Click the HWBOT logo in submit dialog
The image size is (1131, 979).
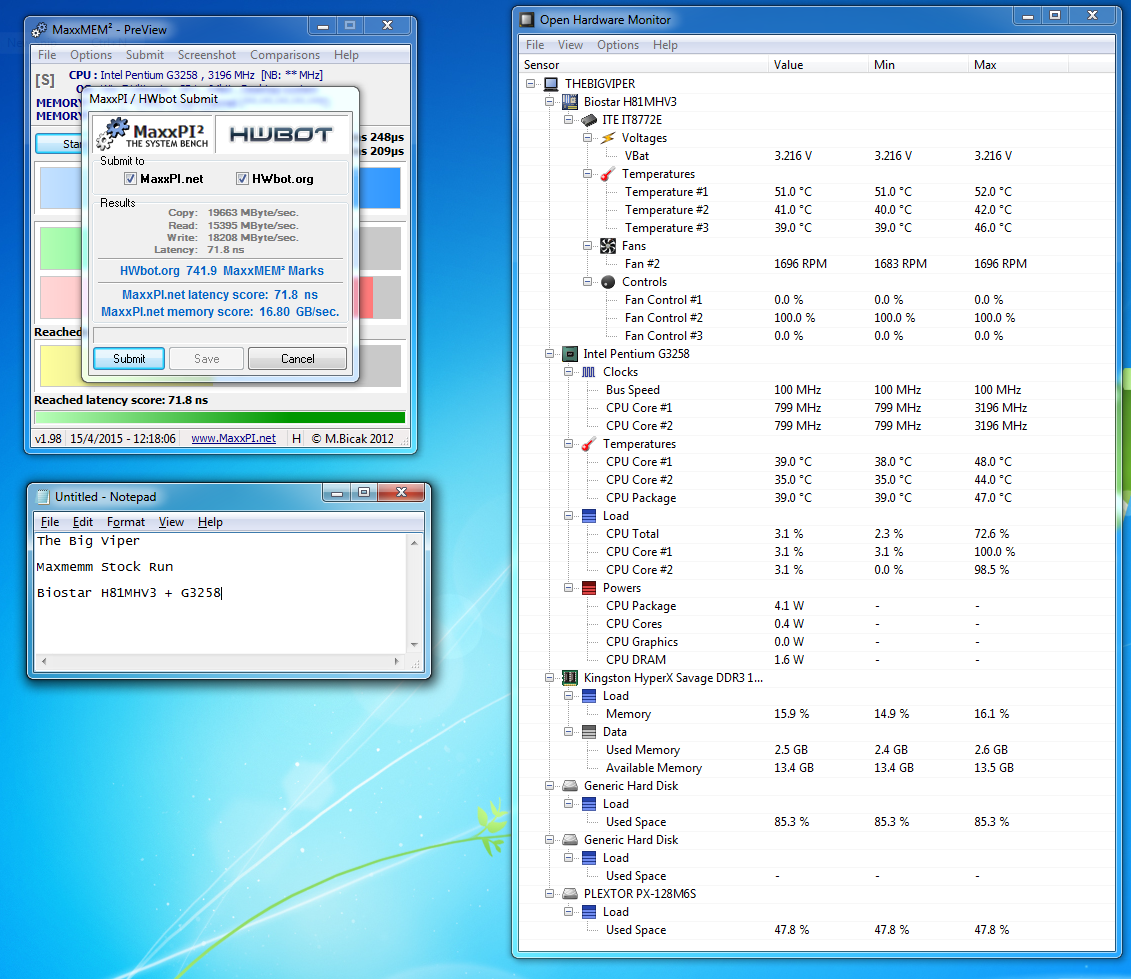click(x=281, y=134)
